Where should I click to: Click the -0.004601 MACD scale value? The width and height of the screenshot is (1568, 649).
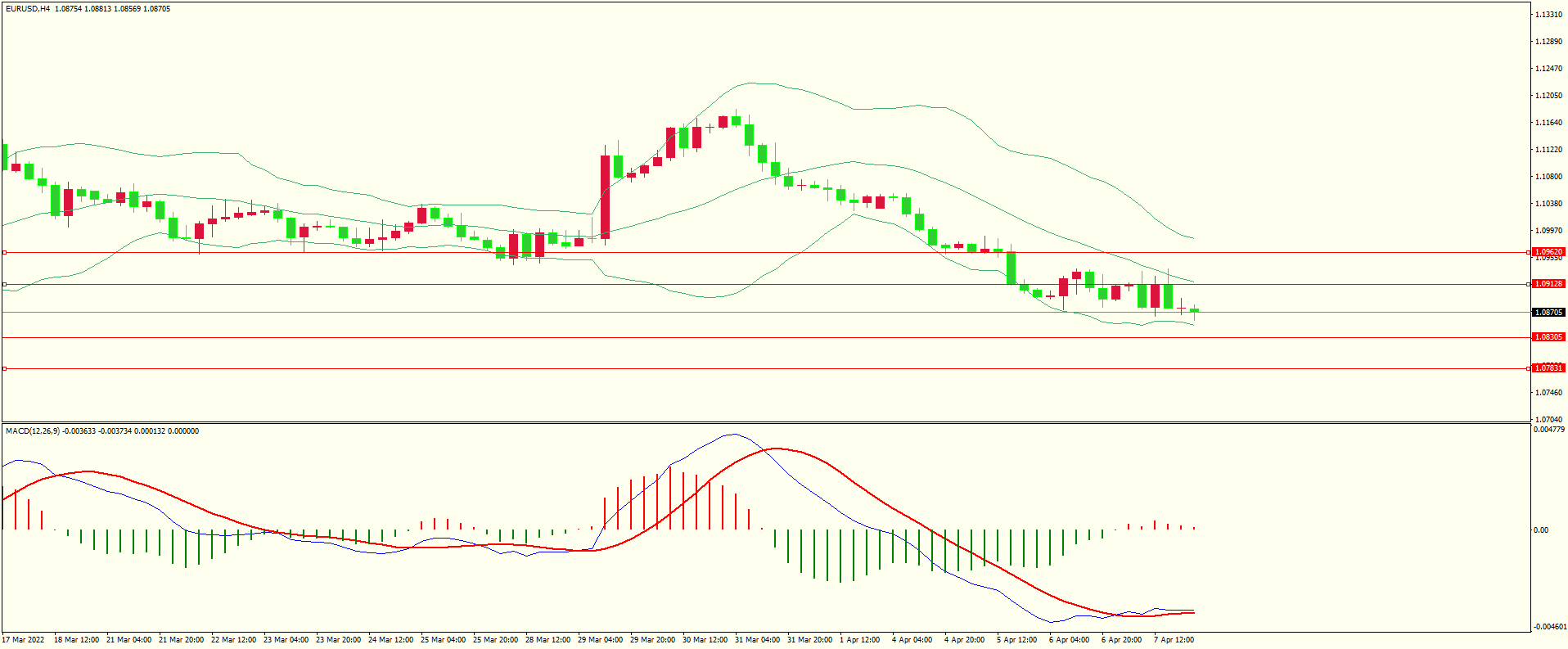1549,627
